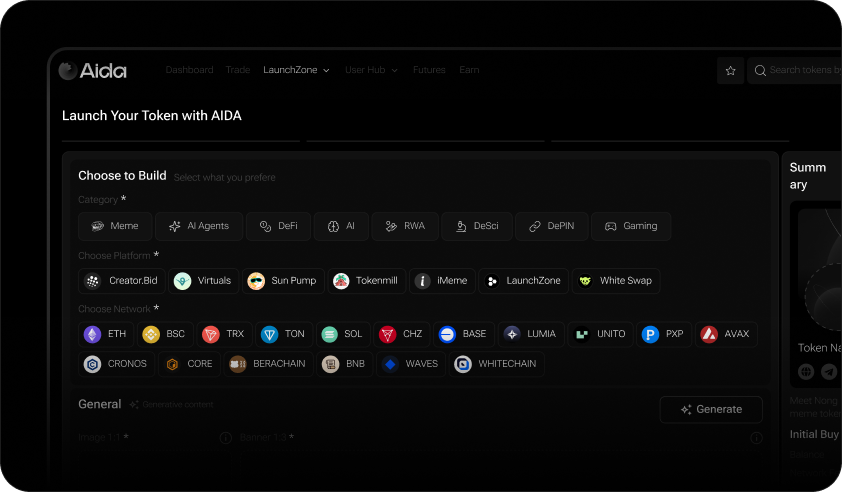This screenshot has height=492, width=842.
Task: Pick the TON network icon
Action: pos(269,334)
